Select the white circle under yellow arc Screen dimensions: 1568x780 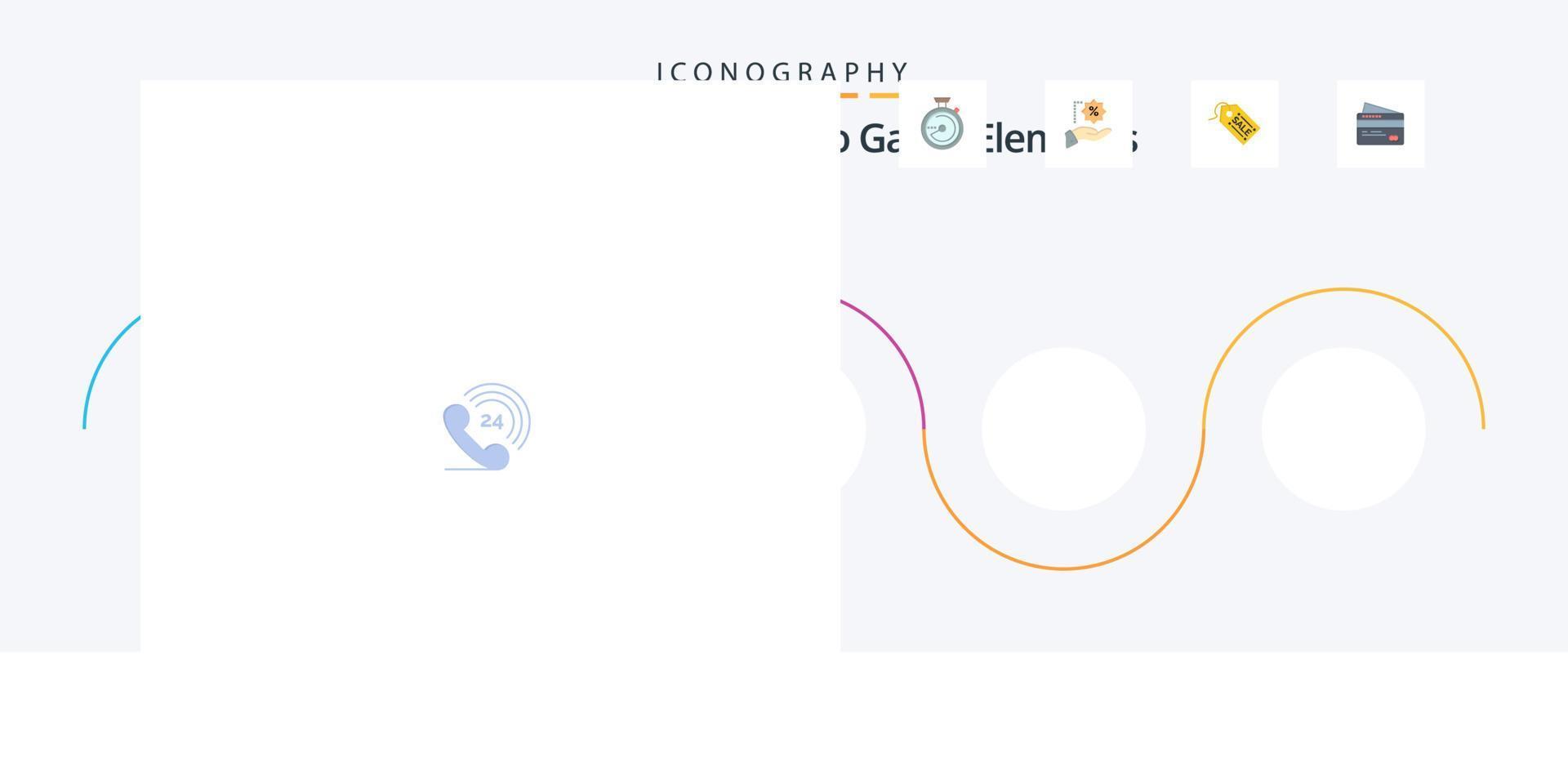click(x=1343, y=429)
